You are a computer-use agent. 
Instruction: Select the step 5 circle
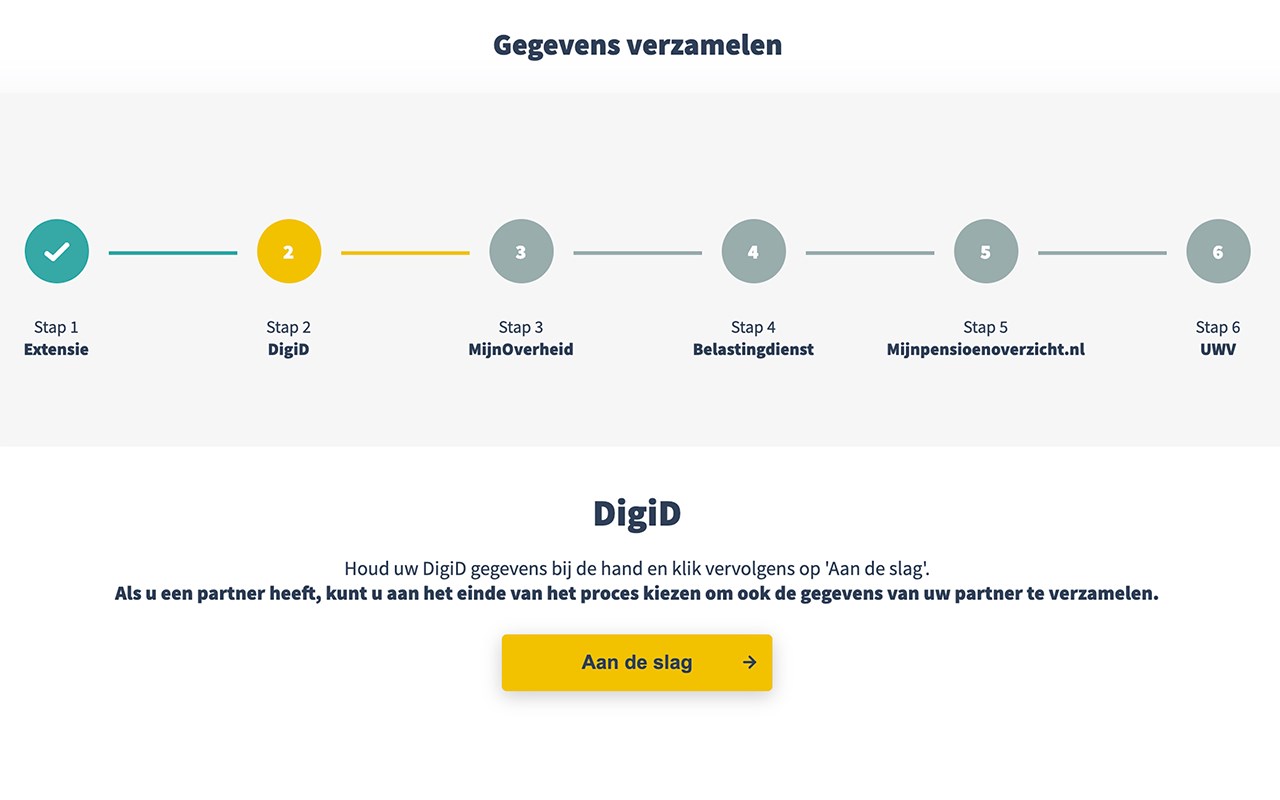985,251
